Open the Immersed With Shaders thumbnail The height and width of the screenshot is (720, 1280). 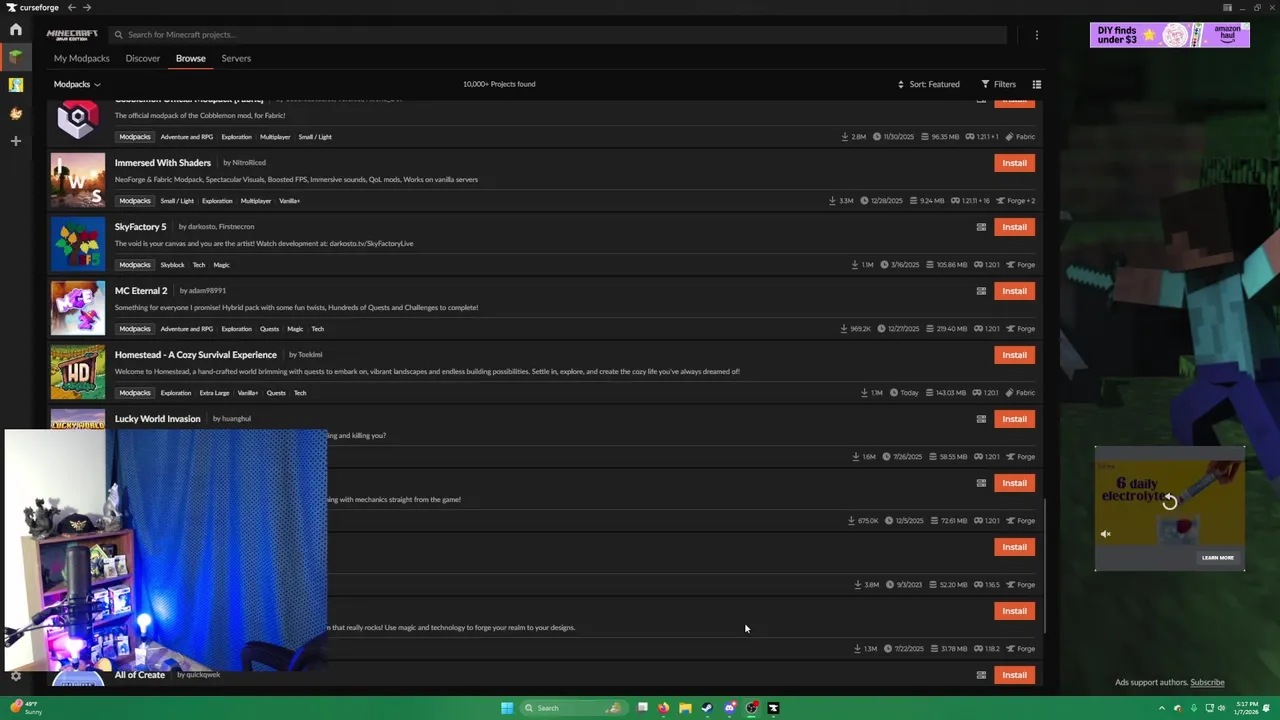click(x=78, y=179)
